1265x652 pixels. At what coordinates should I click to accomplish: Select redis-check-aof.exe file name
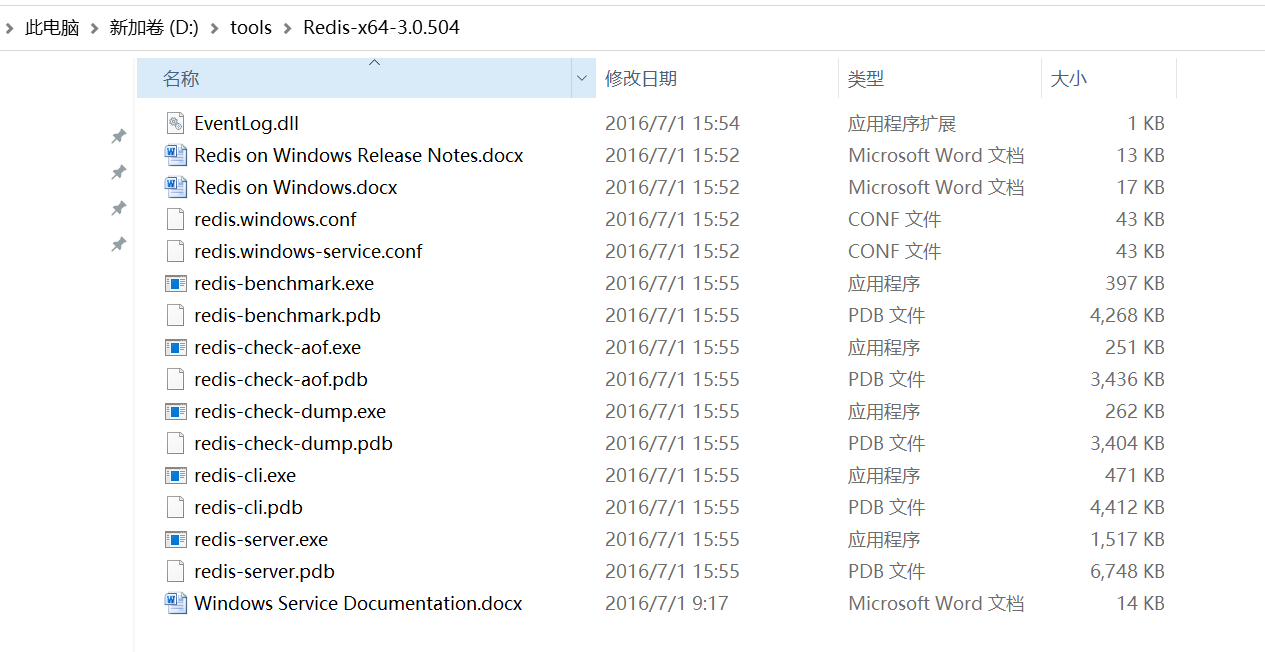pyautogui.click(x=277, y=347)
